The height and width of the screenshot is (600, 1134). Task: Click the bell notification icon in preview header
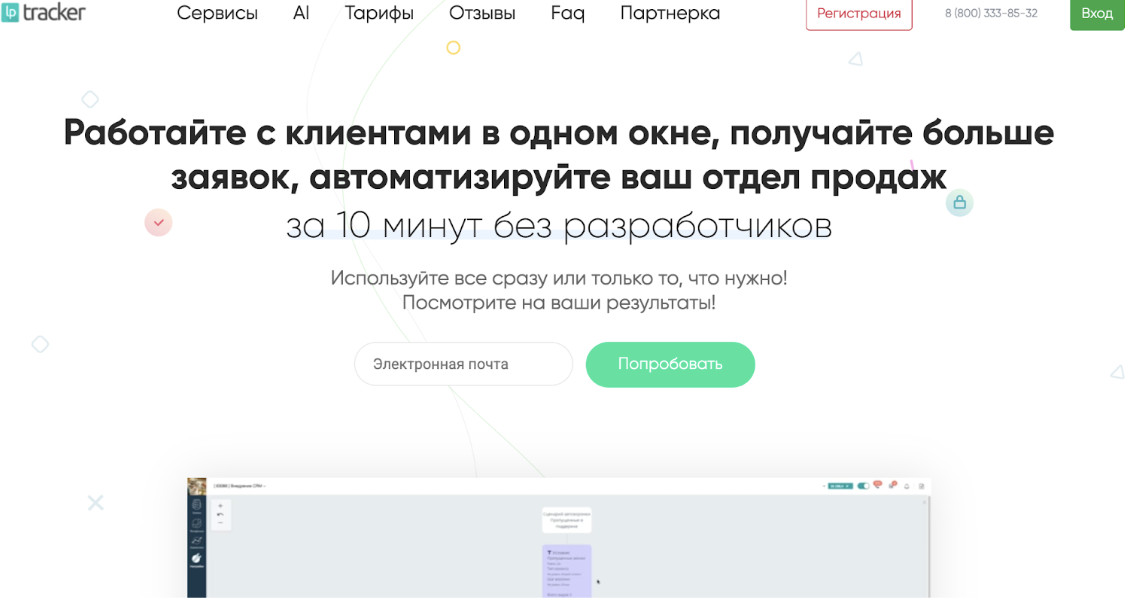[x=907, y=487]
